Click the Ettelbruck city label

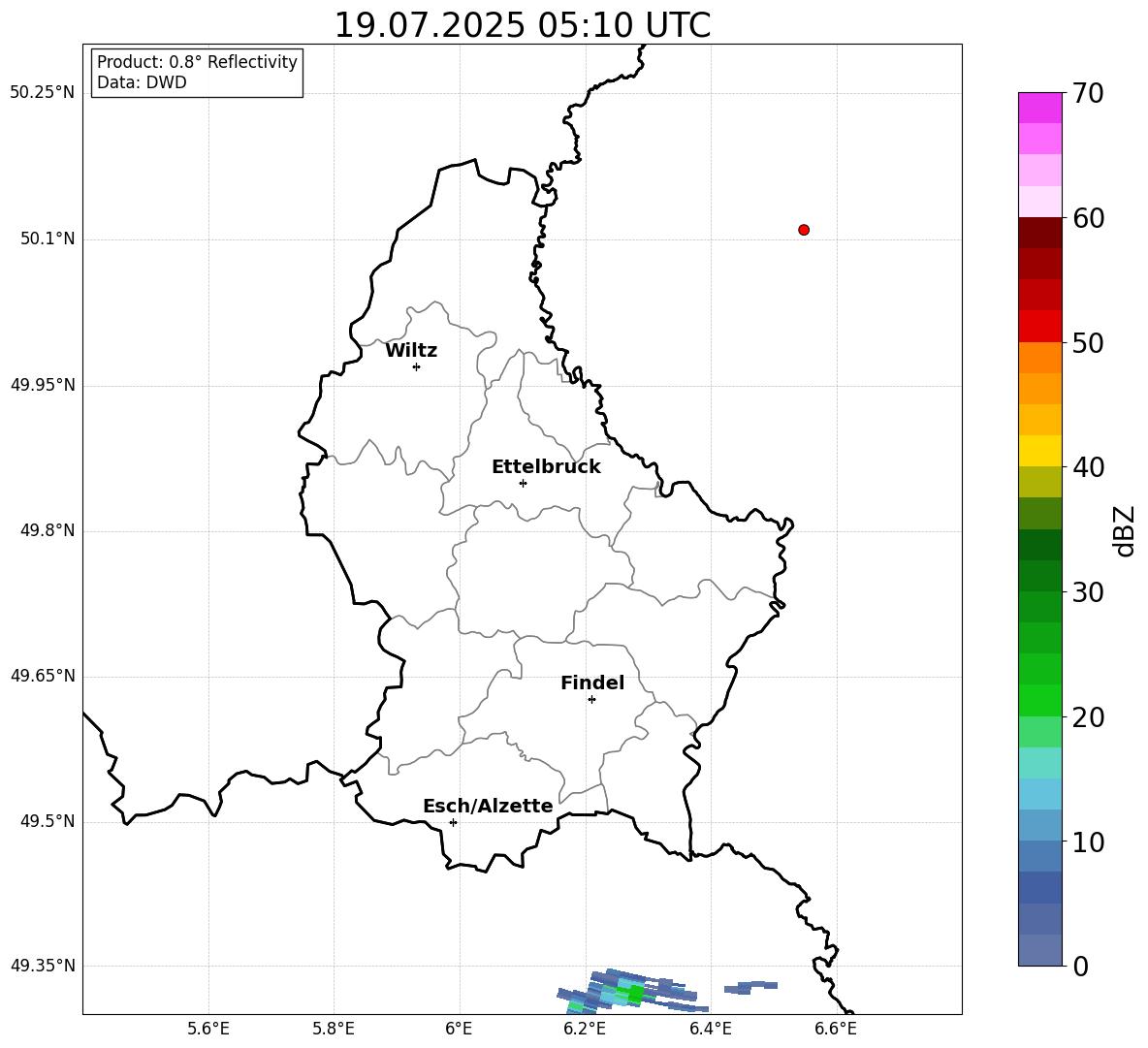[x=546, y=467]
